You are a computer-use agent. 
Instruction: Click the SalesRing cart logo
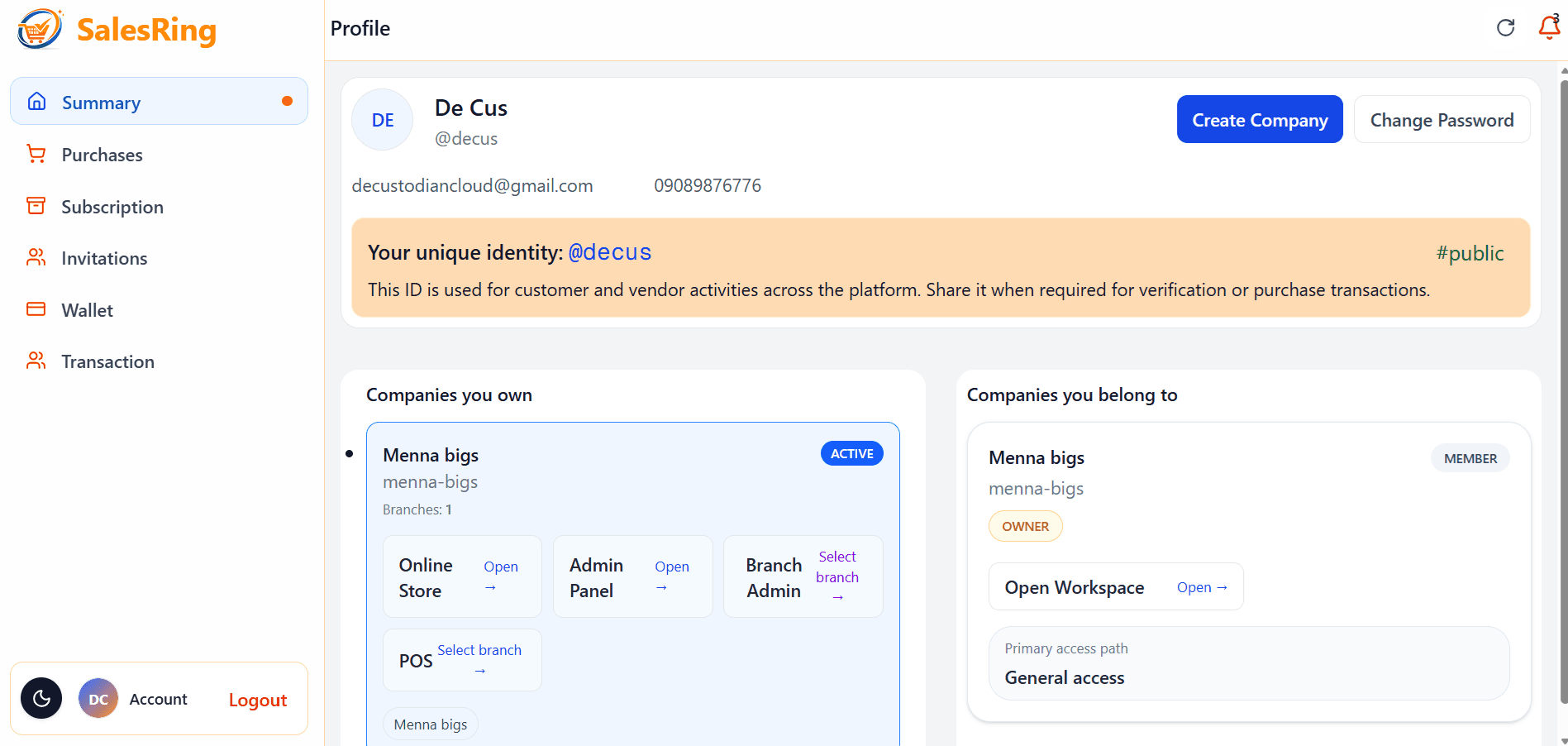pos(40,29)
